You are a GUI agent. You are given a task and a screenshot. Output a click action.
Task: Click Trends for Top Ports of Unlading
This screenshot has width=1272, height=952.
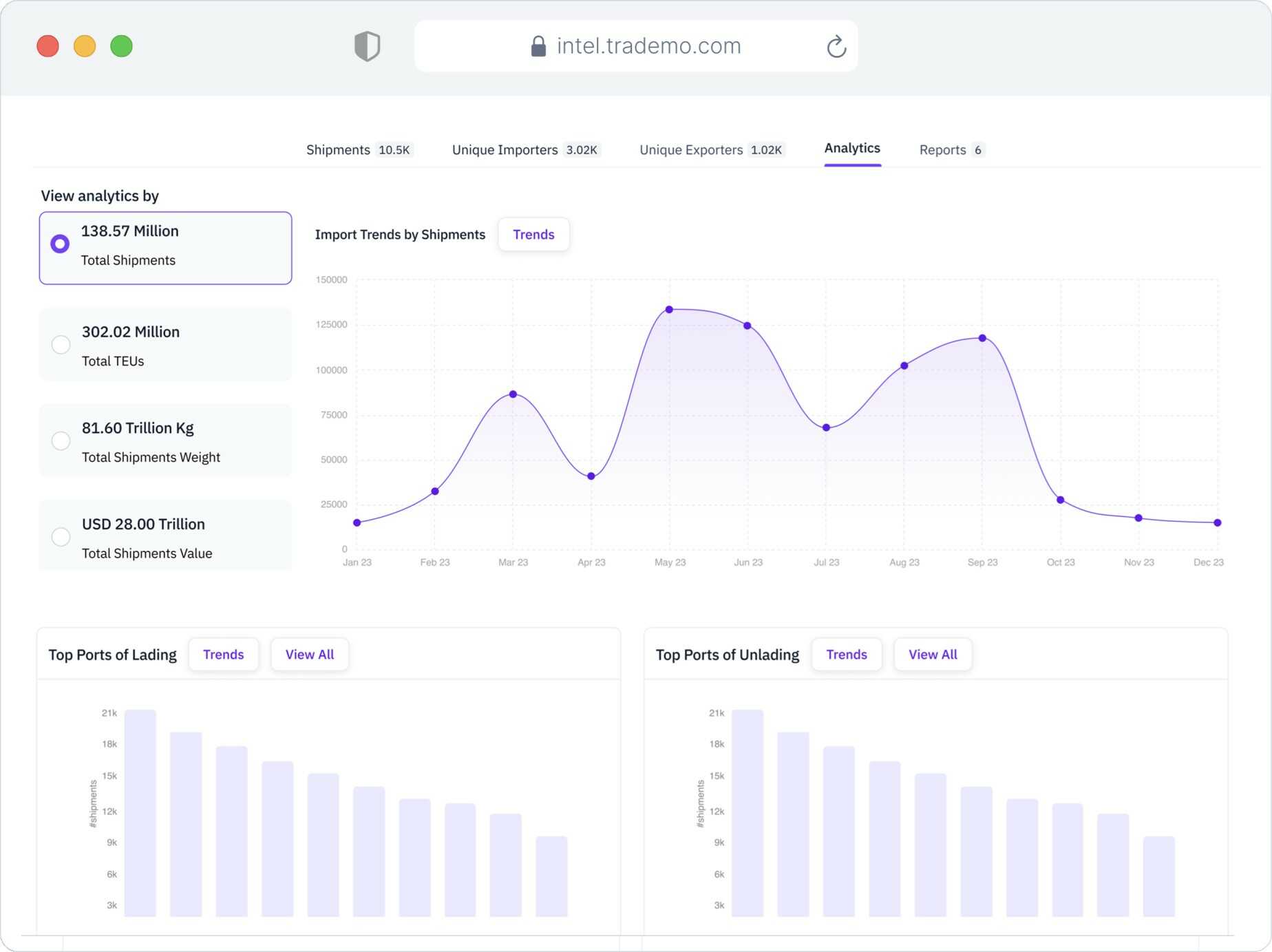tap(846, 654)
